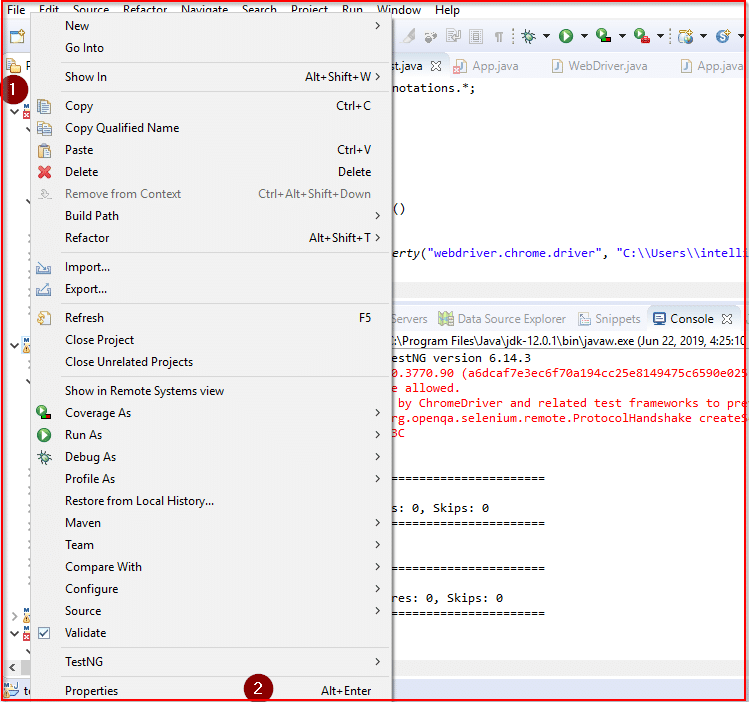The image size is (749, 702).
Task: Open Properties from the context menu
Action: click(211, 691)
